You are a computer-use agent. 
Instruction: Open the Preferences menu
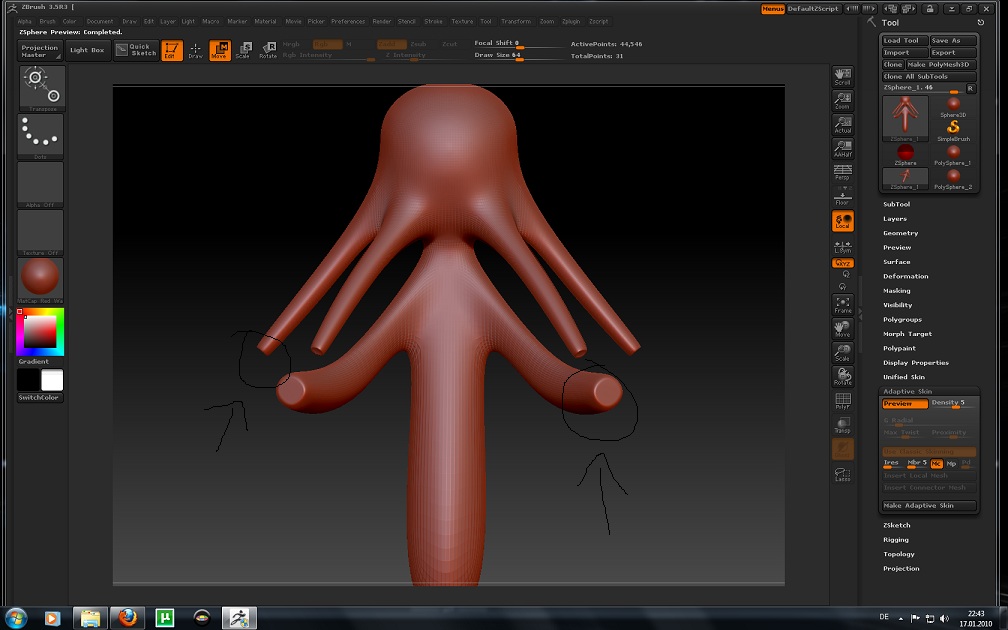pyautogui.click(x=348, y=21)
